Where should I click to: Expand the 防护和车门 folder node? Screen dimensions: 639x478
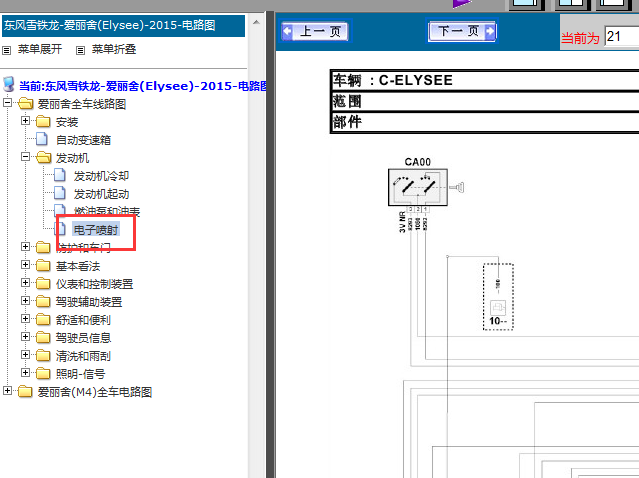25,247
